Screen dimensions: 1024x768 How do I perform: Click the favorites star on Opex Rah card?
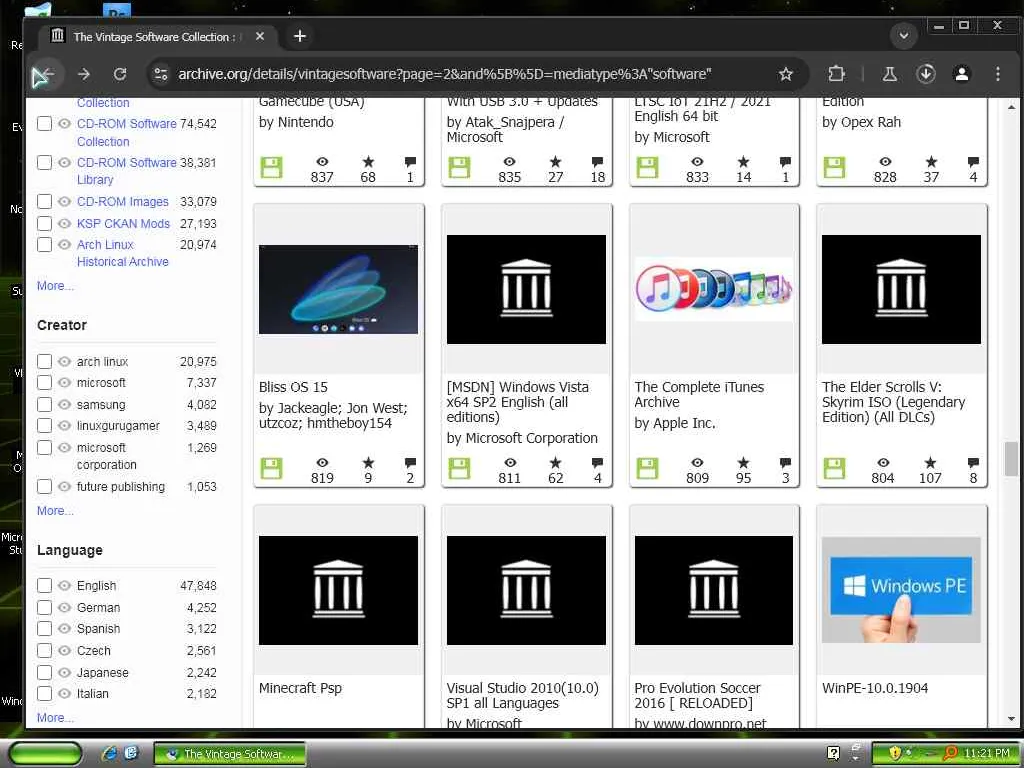click(931, 162)
